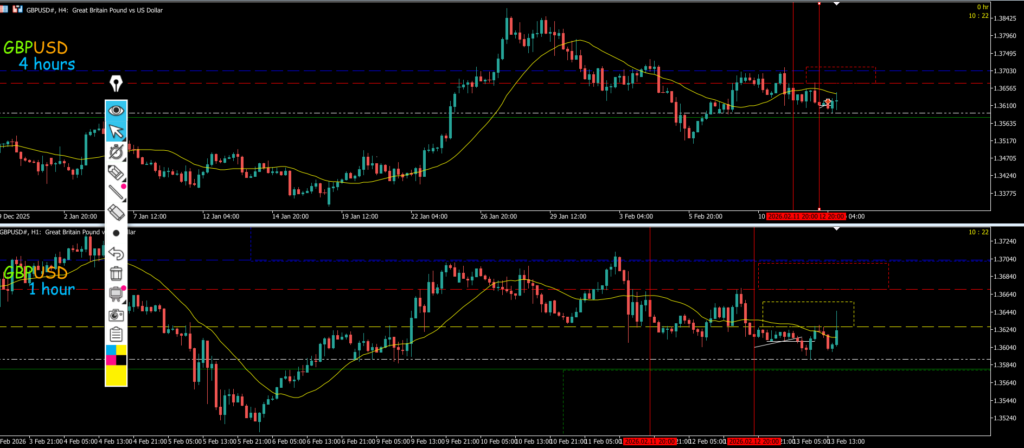Choose the straight line drawing tool
This screenshot has width=1024, height=448.
coord(116,192)
